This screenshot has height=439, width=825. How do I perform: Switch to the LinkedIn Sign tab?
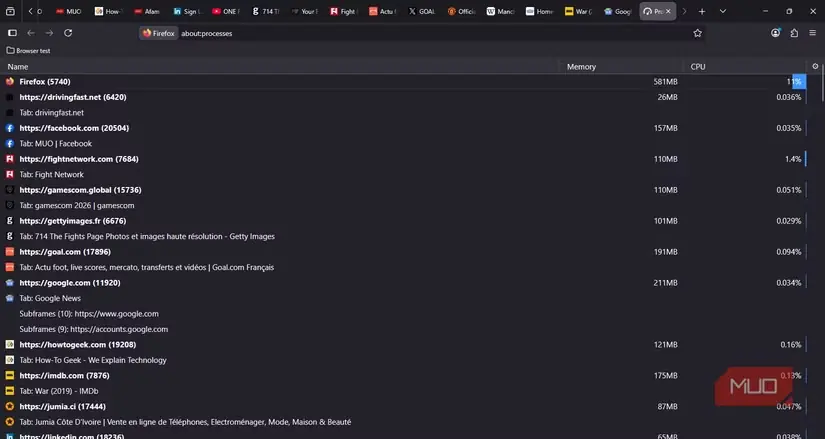tap(186, 11)
